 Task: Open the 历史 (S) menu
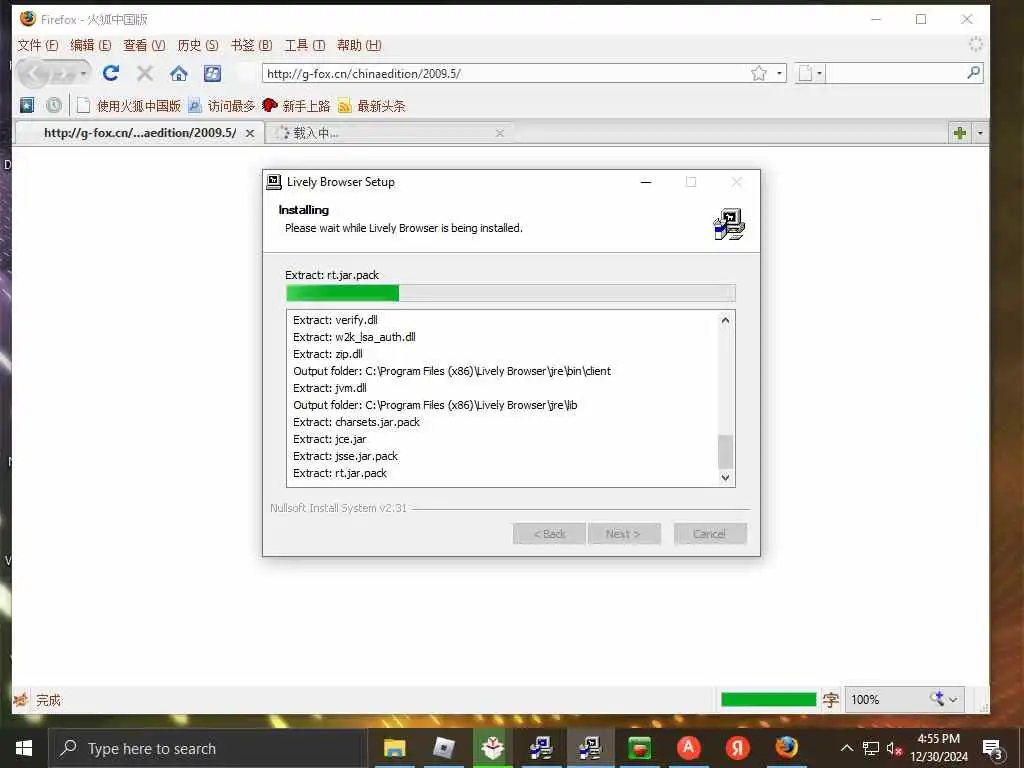[x=198, y=45]
